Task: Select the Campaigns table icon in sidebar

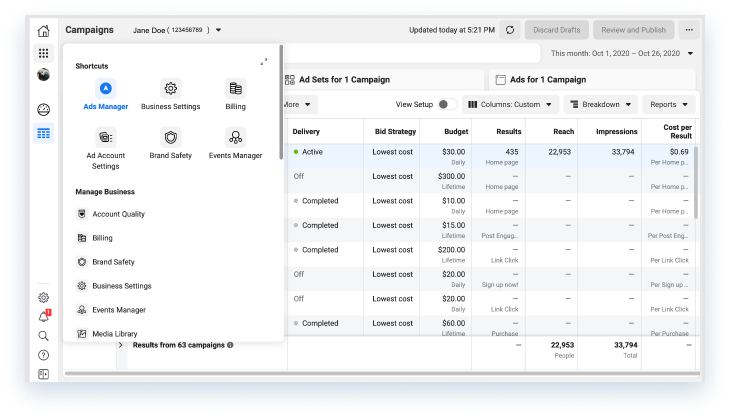Action: pyautogui.click(x=43, y=134)
